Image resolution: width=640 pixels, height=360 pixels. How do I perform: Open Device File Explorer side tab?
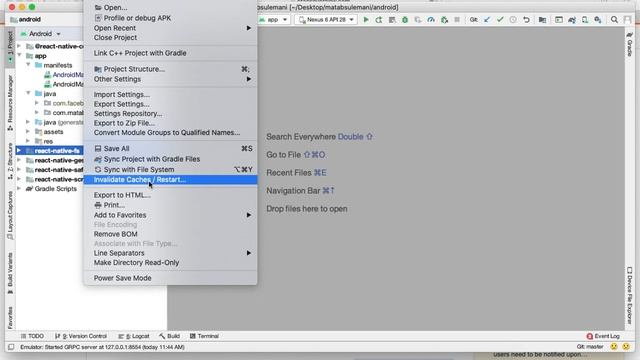[630, 295]
